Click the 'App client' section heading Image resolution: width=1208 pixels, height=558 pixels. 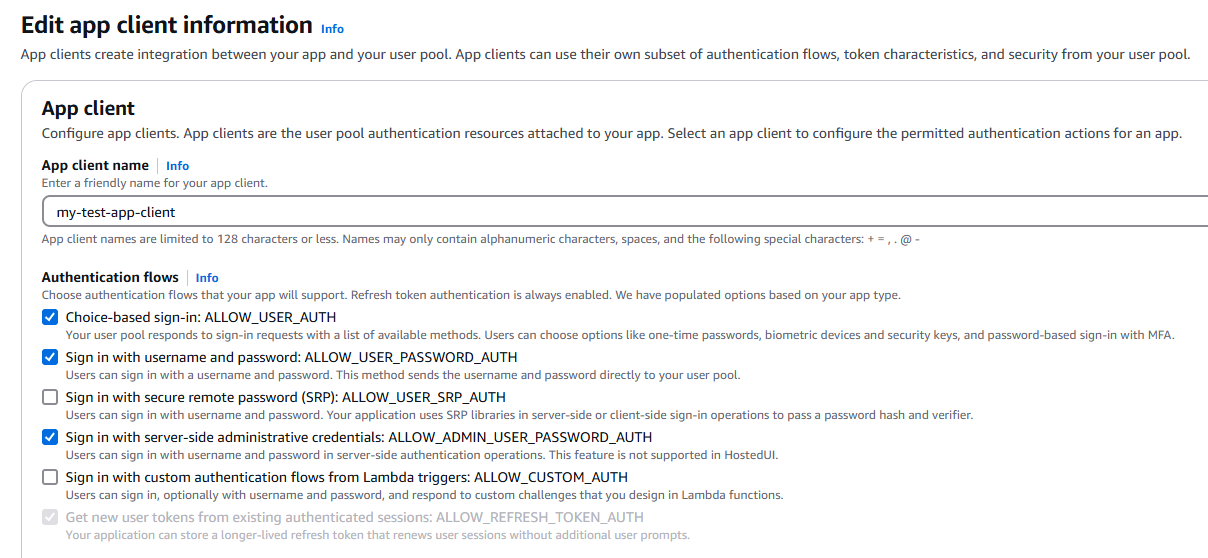pyautogui.click(x=88, y=108)
